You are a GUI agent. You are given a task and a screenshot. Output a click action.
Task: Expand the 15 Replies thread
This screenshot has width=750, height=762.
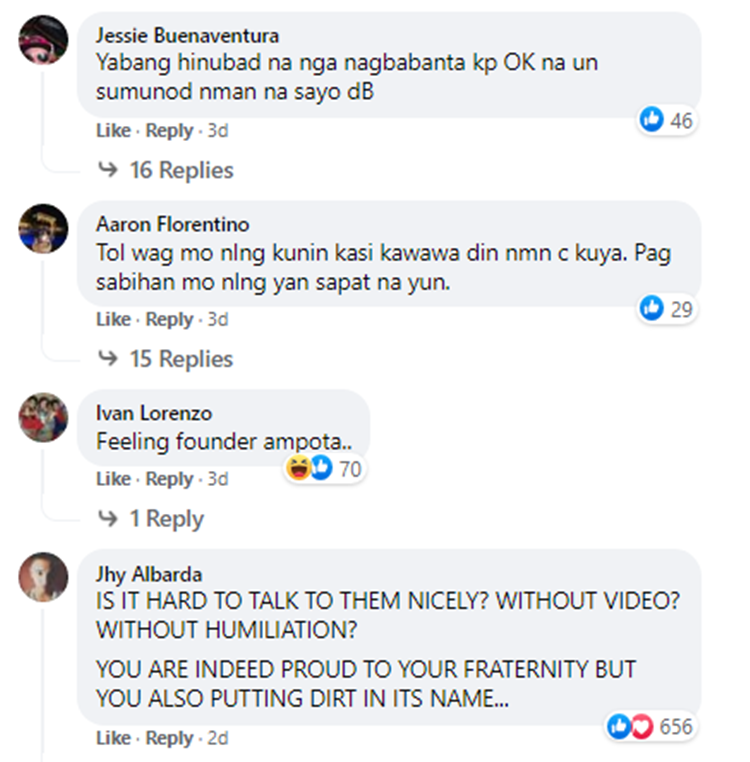click(181, 359)
